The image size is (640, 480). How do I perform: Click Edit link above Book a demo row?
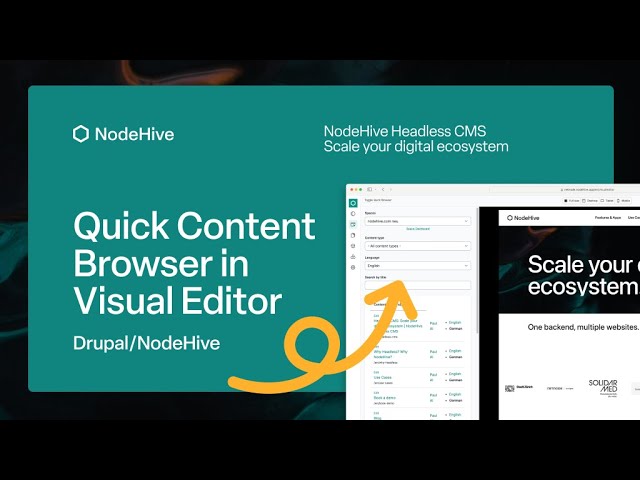point(376,393)
